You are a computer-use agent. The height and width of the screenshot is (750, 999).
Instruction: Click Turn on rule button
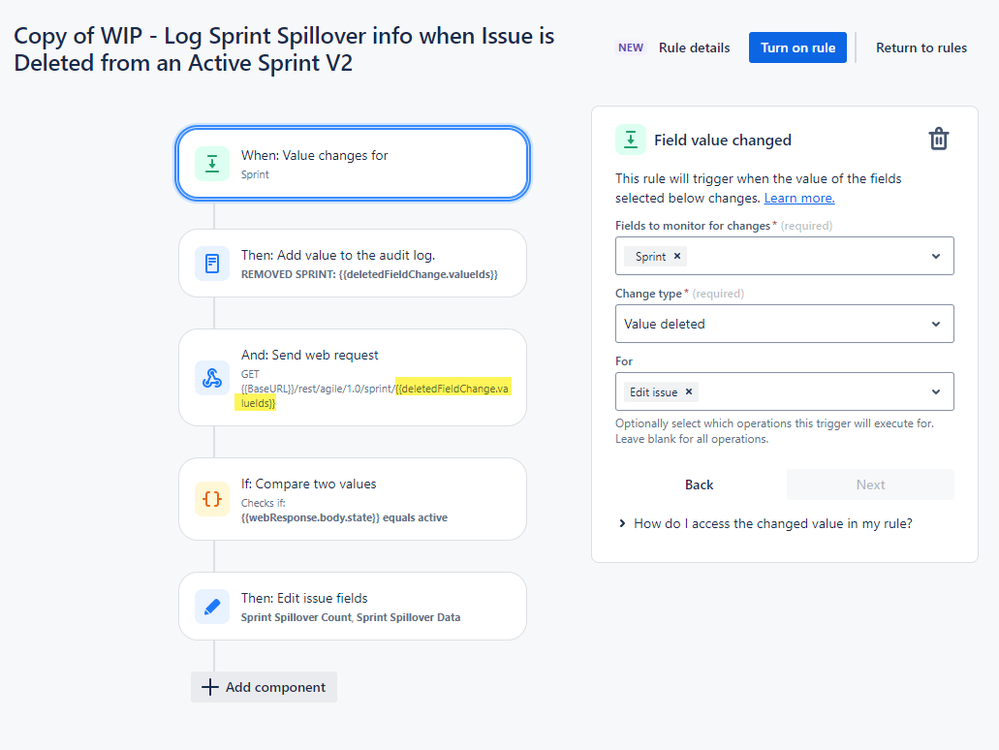click(798, 48)
